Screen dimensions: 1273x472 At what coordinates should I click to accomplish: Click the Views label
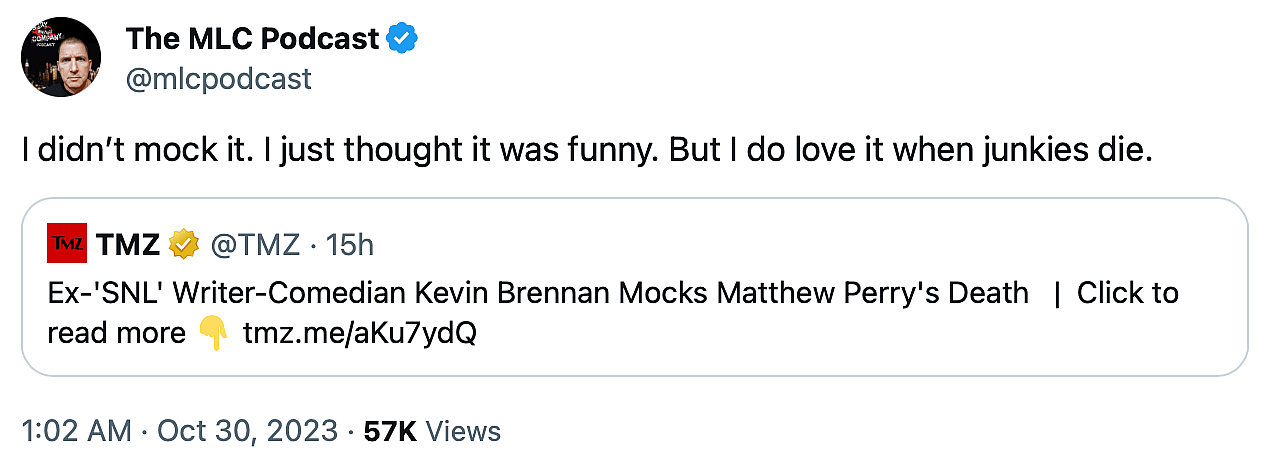point(463,431)
